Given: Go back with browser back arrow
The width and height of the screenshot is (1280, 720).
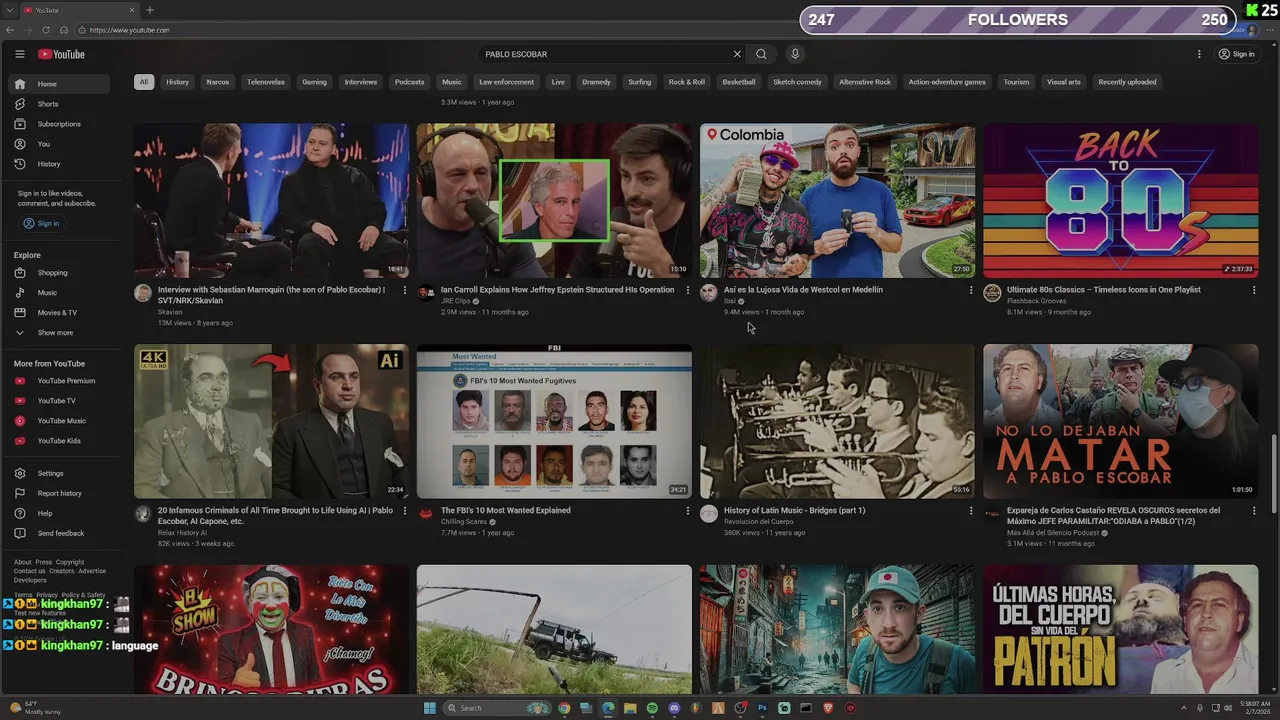Looking at the screenshot, I should coord(10,30).
